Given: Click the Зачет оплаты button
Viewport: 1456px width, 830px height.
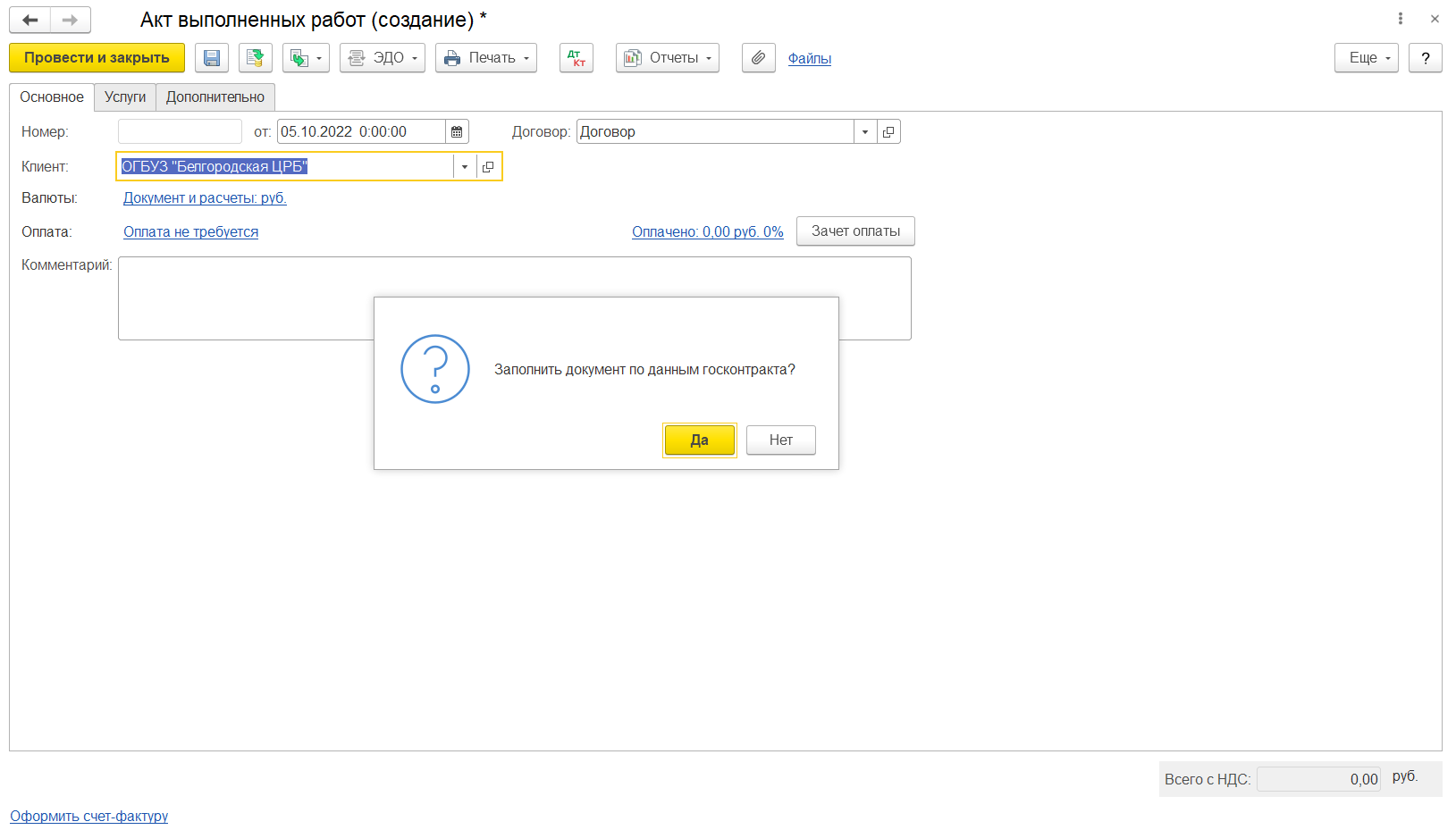Looking at the screenshot, I should tap(855, 231).
